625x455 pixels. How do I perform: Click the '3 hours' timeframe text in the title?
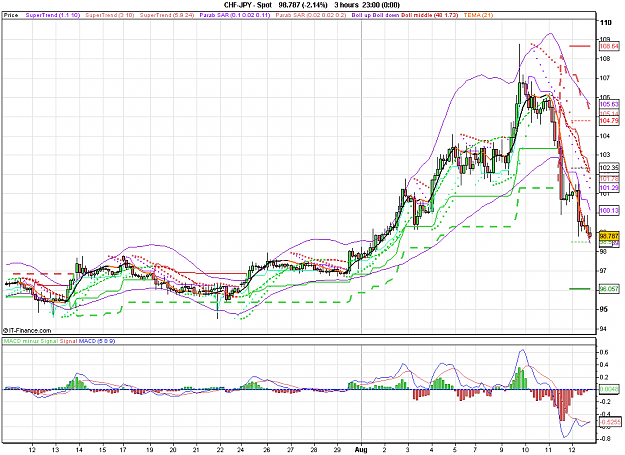coord(346,5)
